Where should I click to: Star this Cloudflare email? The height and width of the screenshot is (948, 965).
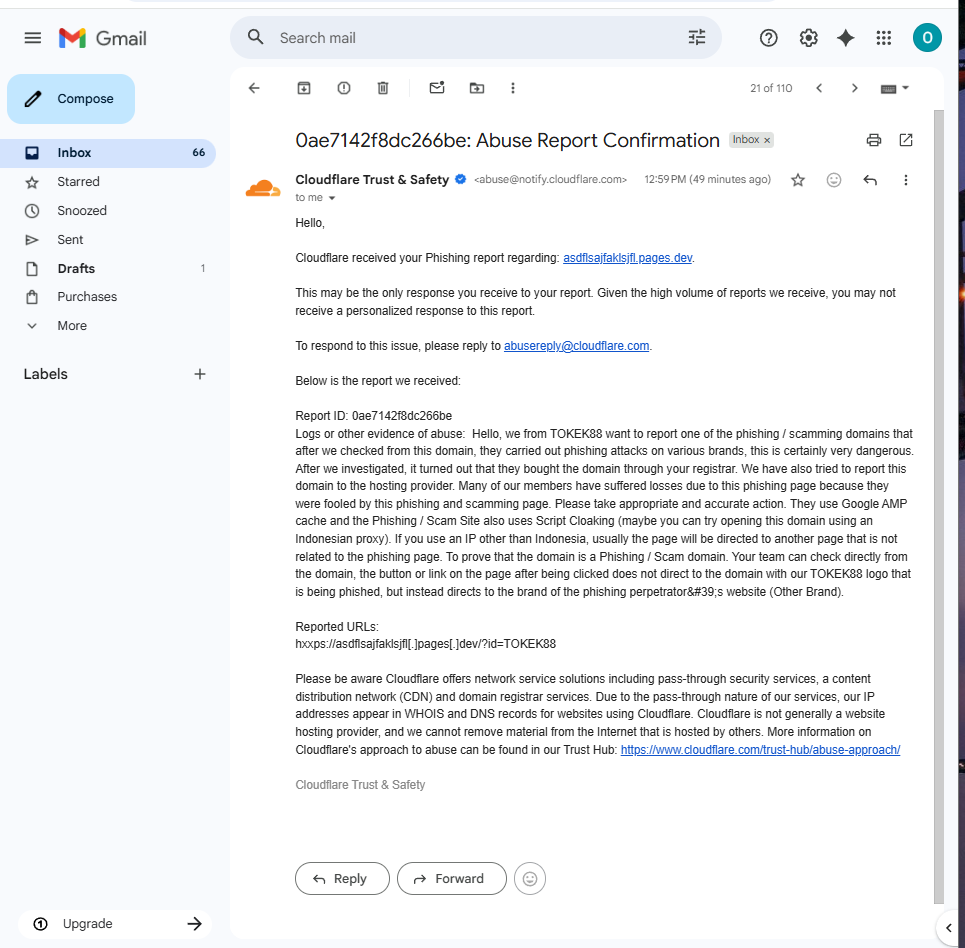(x=798, y=180)
